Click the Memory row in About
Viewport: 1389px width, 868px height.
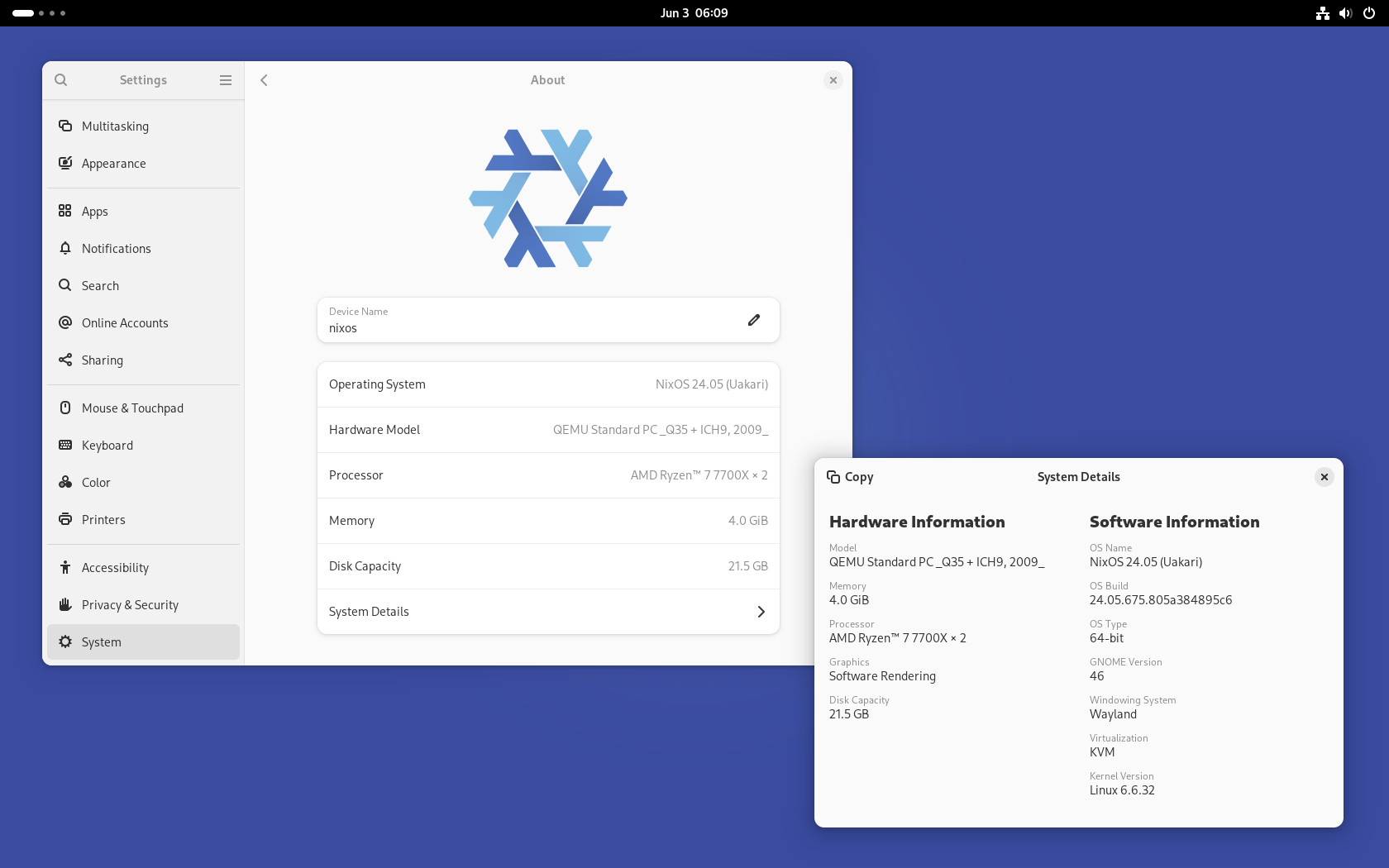click(x=548, y=521)
